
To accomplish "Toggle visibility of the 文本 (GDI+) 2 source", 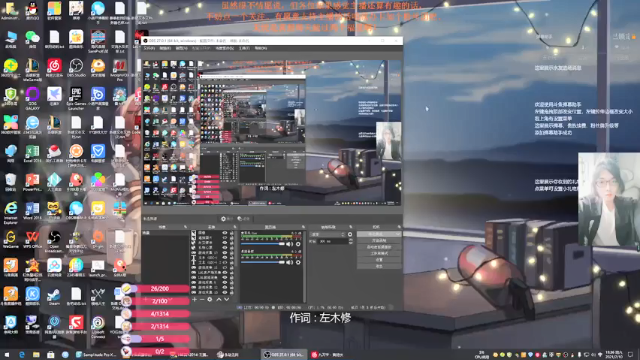I will click(225, 262).
